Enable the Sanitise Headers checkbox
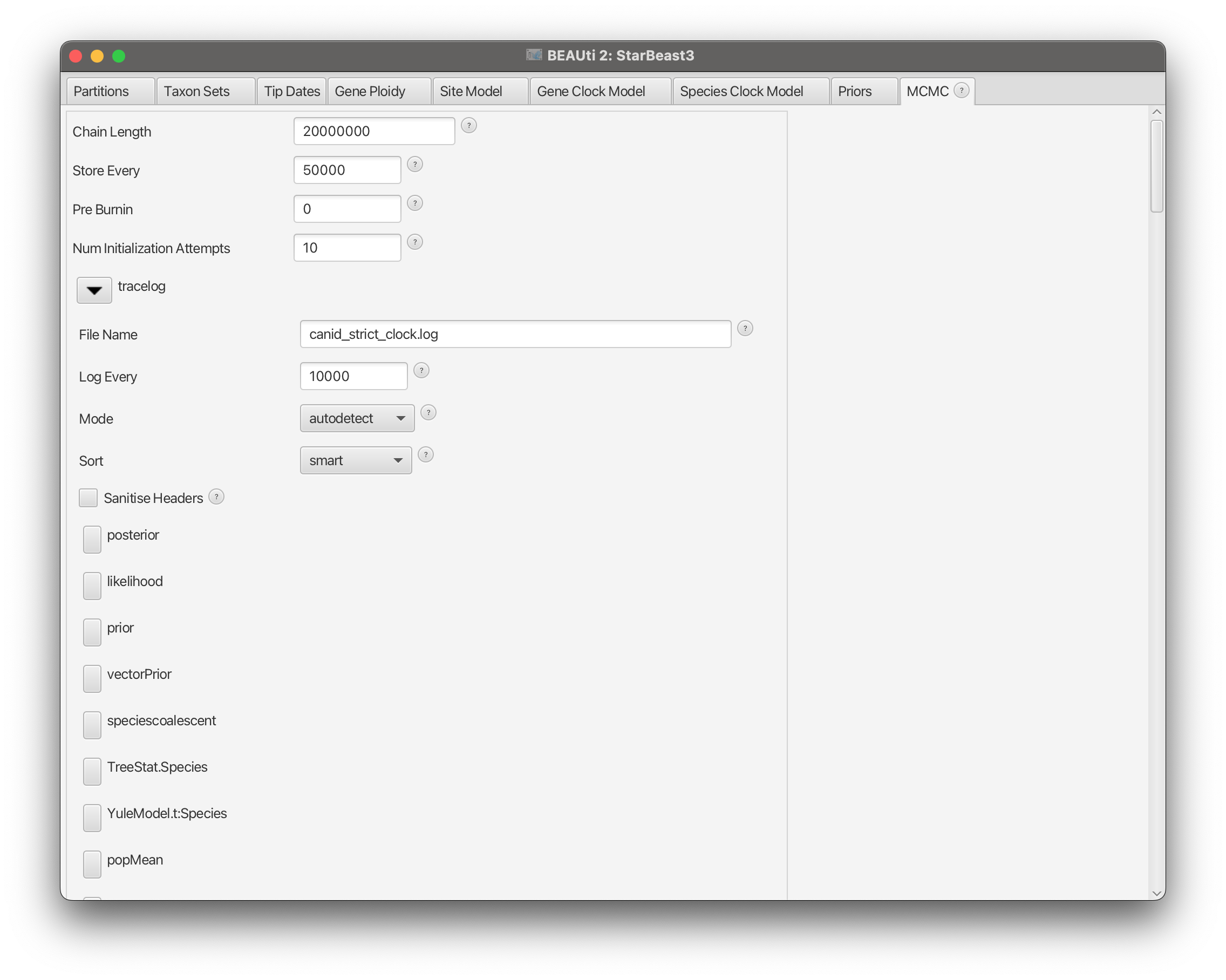 pyautogui.click(x=88, y=498)
